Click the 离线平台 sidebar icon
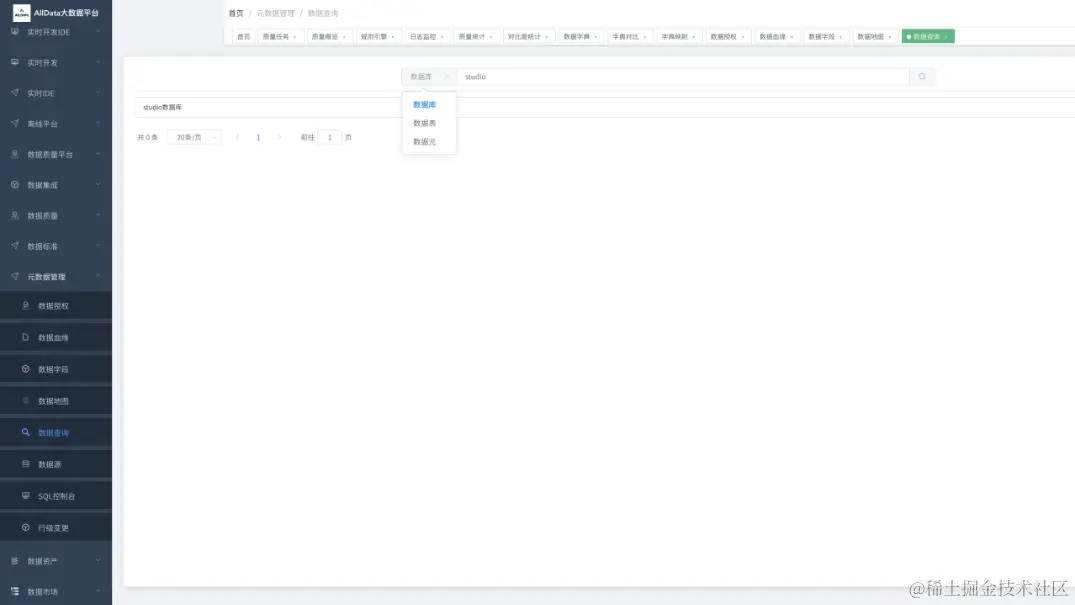Screen dimensions: 1075x605 [x=15, y=123]
